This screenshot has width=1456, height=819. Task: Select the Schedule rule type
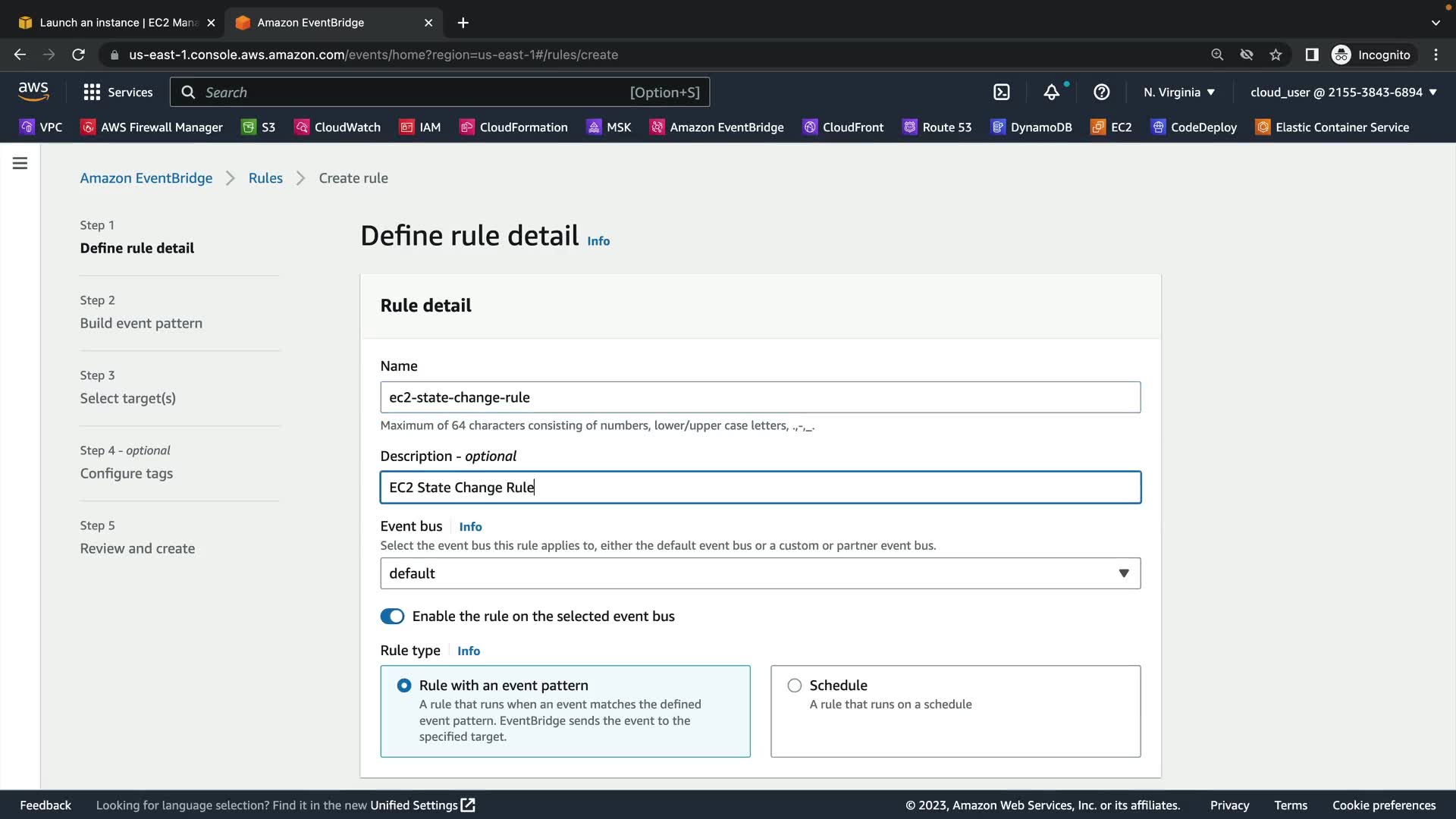click(x=794, y=686)
